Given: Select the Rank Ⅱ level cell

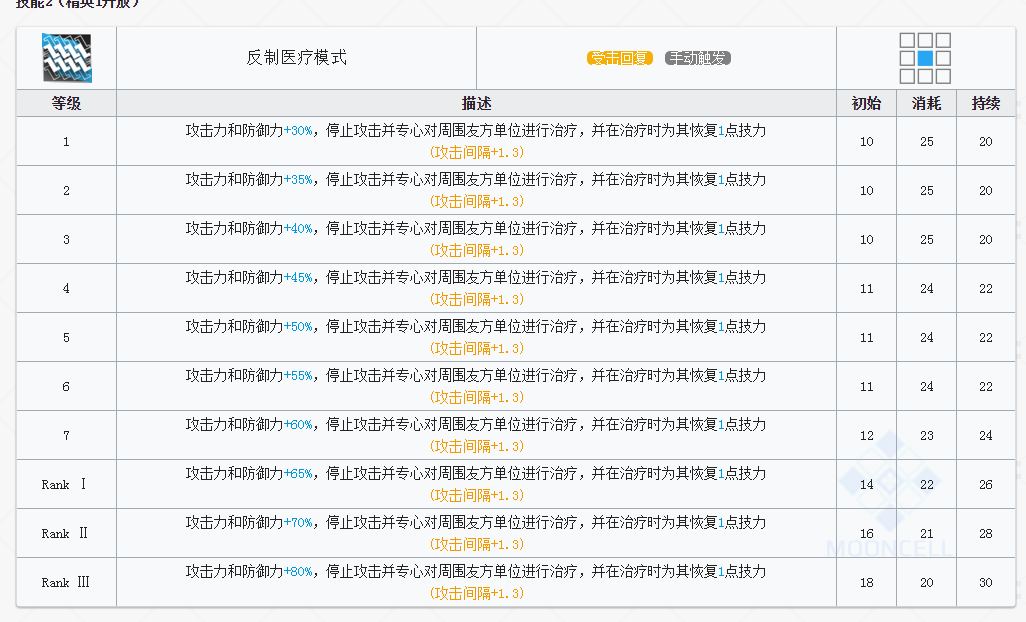Looking at the screenshot, I should [x=66, y=533].
